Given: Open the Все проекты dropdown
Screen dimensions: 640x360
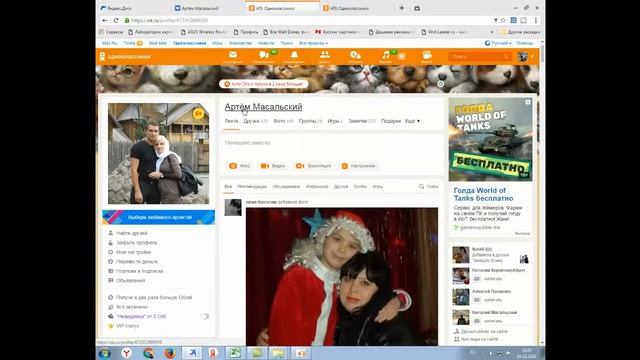Looking at the screenshot, I should [x=313, y=43].
